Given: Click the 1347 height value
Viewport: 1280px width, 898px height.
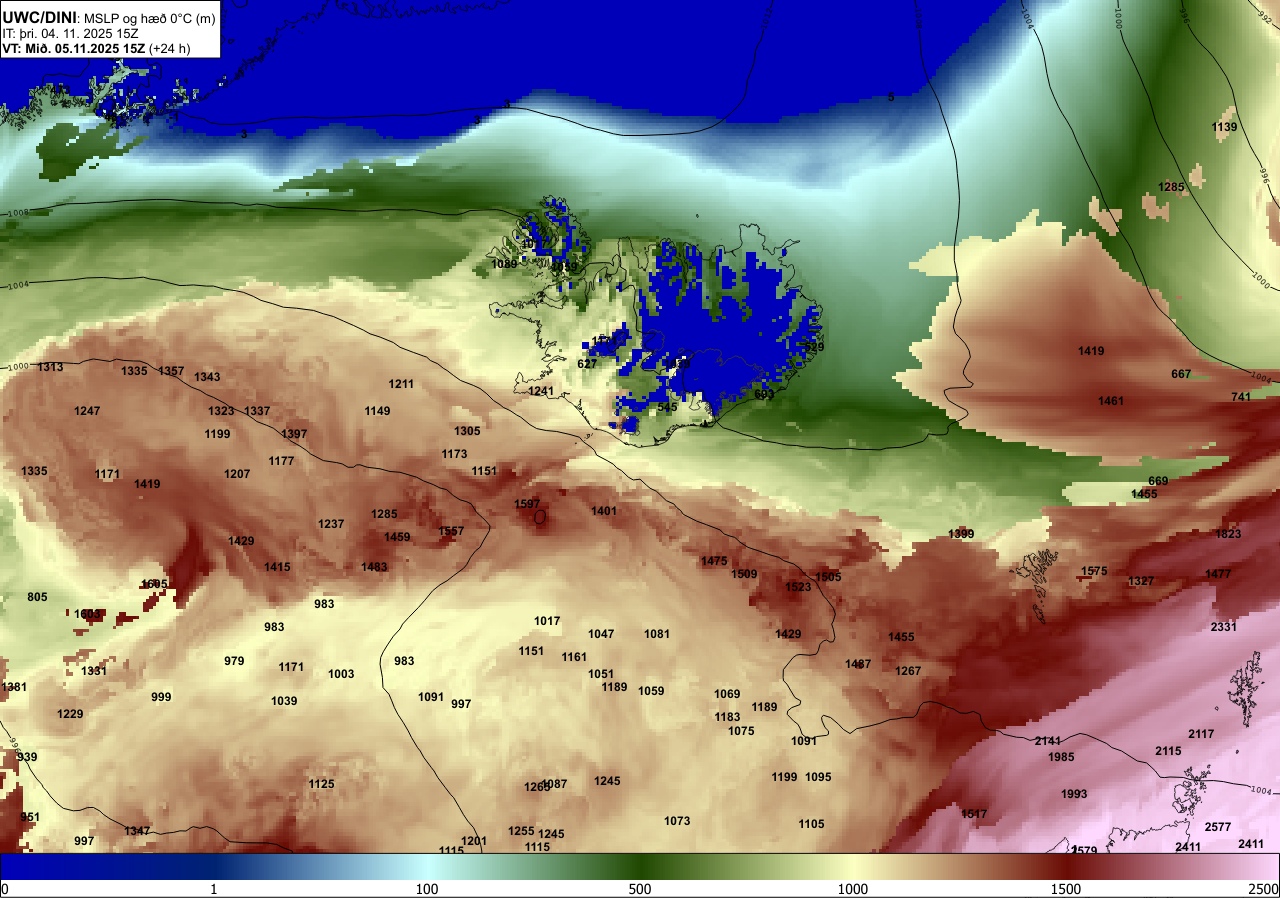Looking at the screenshot, I should (x=137, y=831).
